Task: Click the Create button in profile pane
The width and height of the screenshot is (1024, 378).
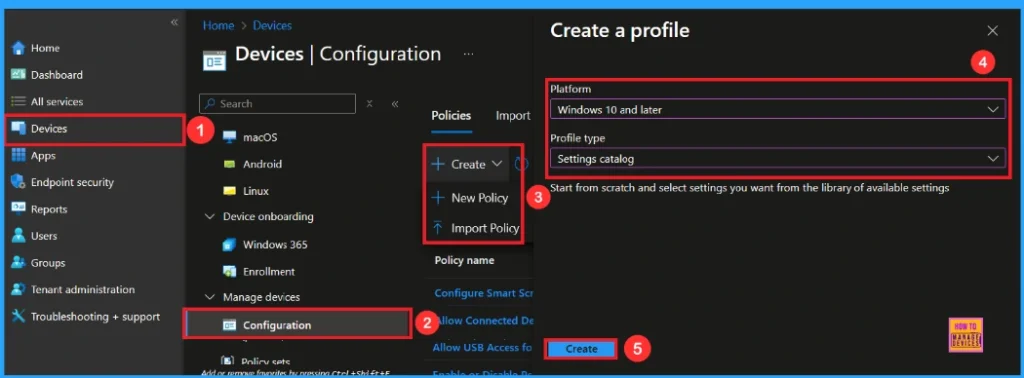Action: (x=581, y=349)
